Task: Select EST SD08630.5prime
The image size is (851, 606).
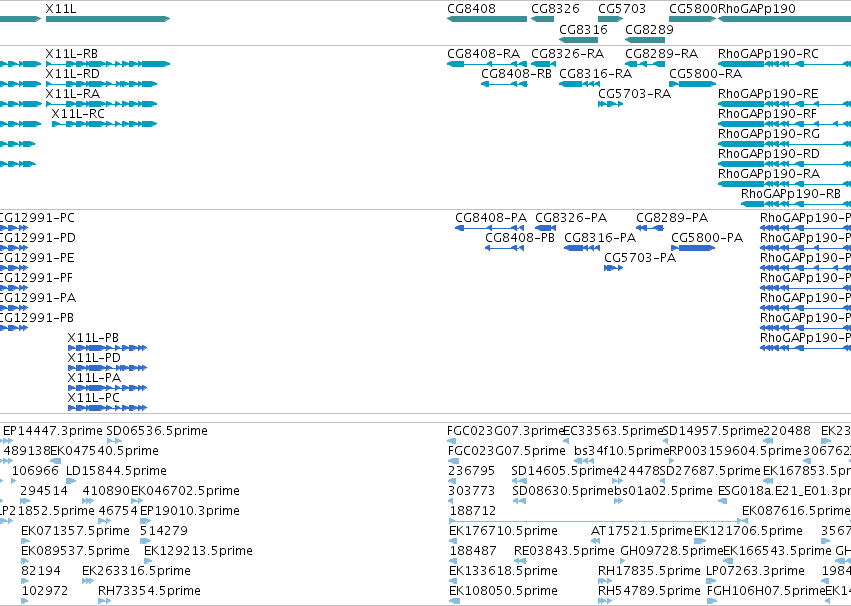Action: click(563, 491)
